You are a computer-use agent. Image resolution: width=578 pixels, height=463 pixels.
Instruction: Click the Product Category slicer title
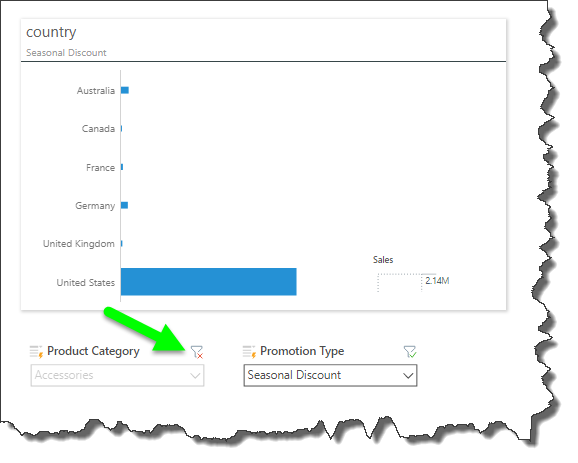93,351
